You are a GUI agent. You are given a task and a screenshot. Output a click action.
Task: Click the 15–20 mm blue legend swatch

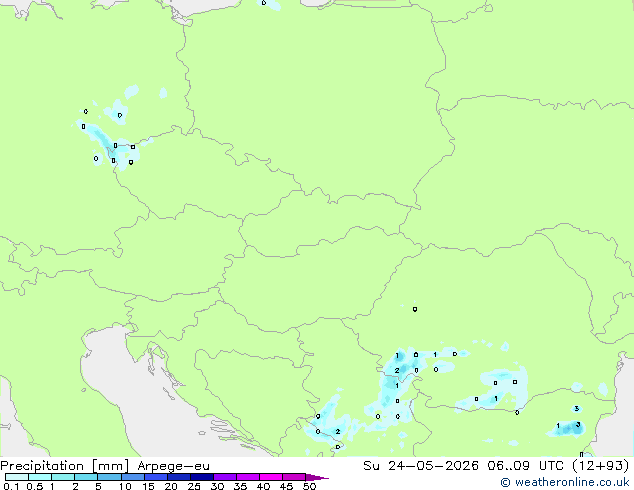[155, 477]
